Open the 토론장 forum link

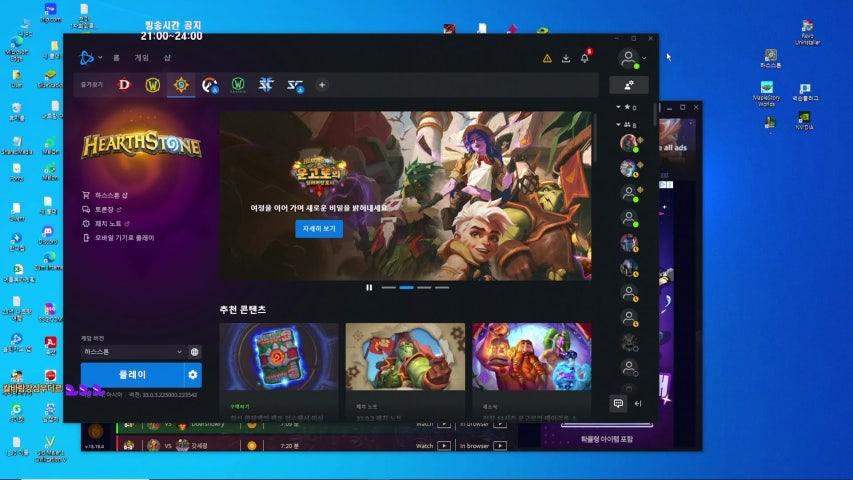[x=104, y=209]
